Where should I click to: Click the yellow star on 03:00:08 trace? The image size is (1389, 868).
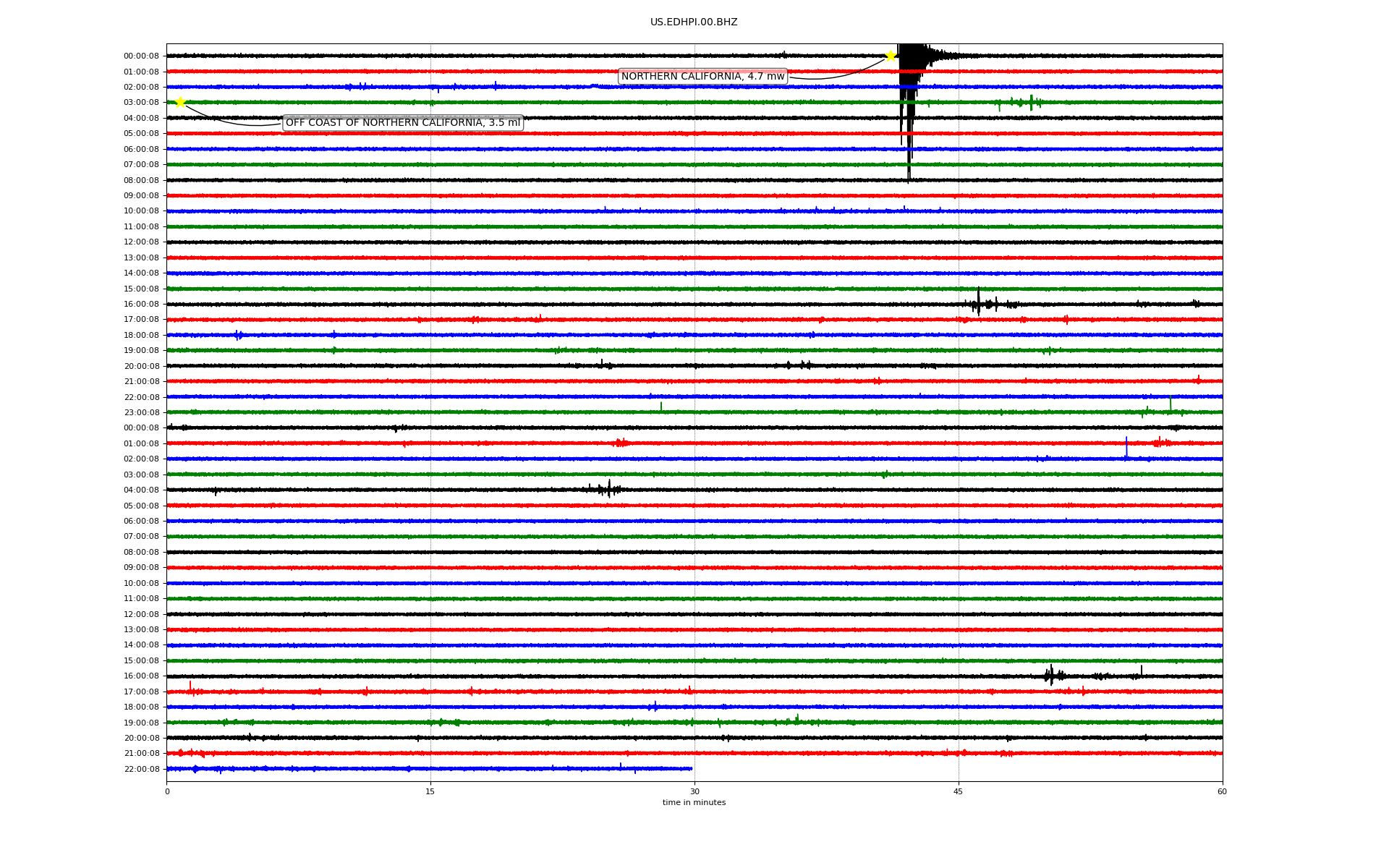pyautogui.click(x=180, y=102)
